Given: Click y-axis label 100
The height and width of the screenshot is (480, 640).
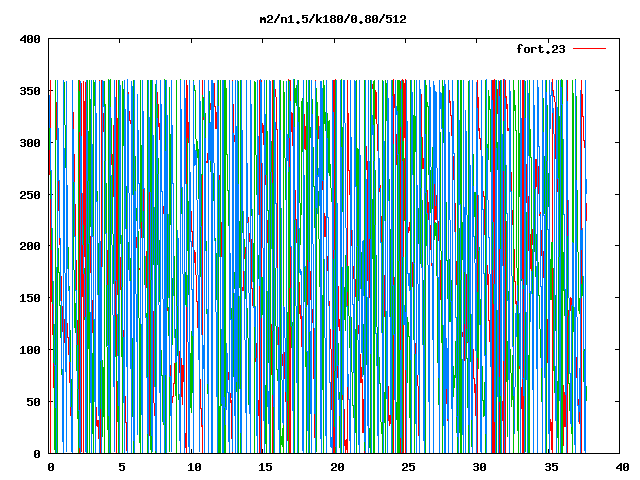Looking at the screenshot, I should tap(30, 350).
